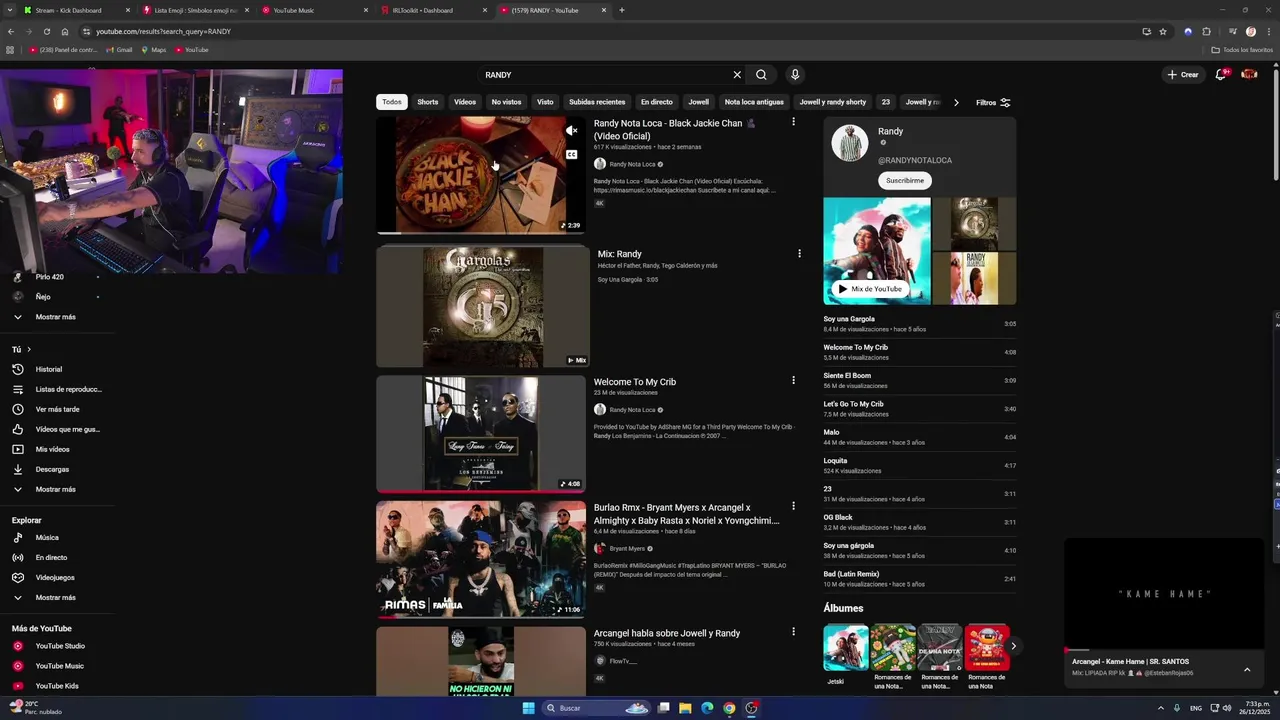Start voice search with the microphone icon

(795, 75)
